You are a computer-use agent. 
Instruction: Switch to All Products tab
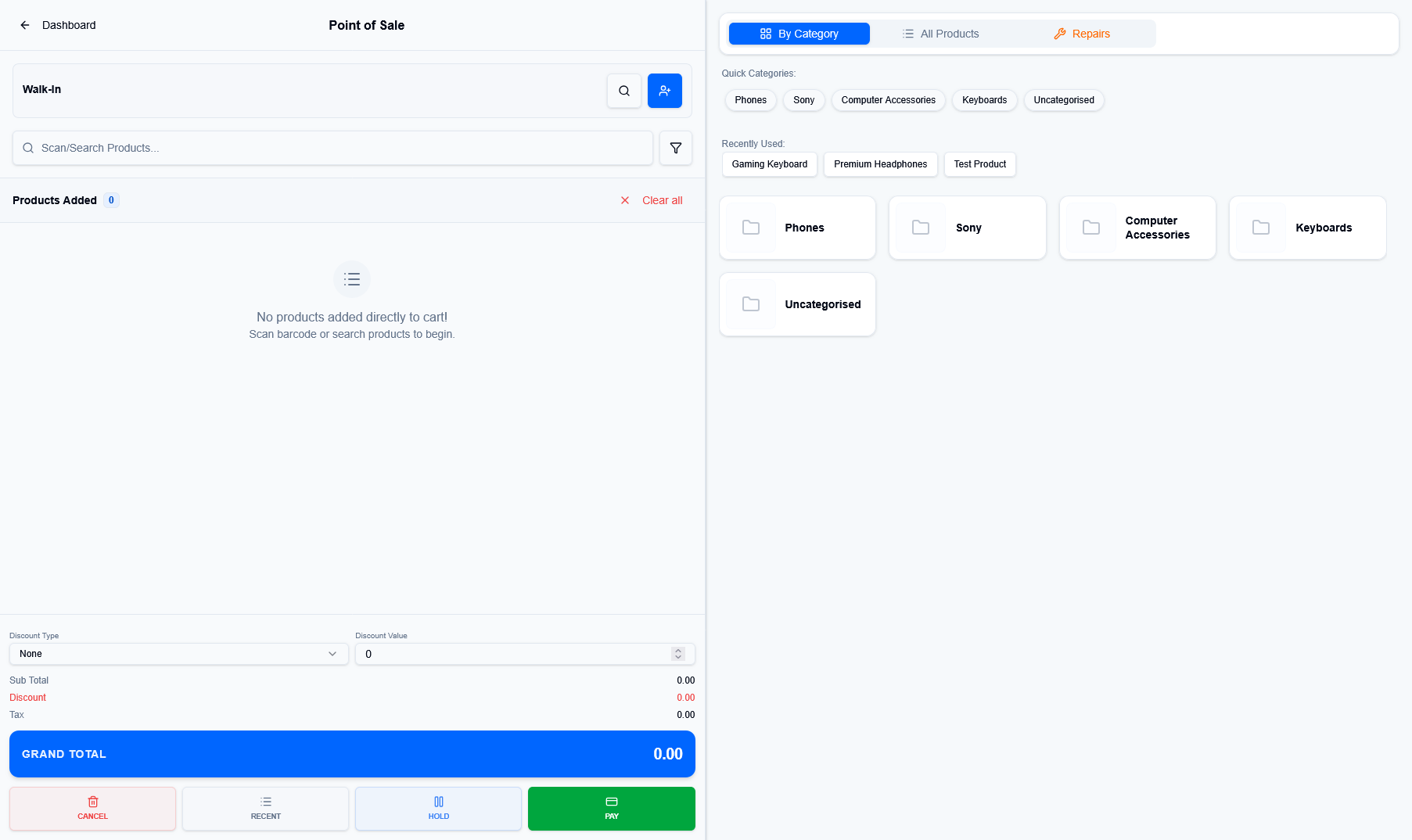pos(940,34)
